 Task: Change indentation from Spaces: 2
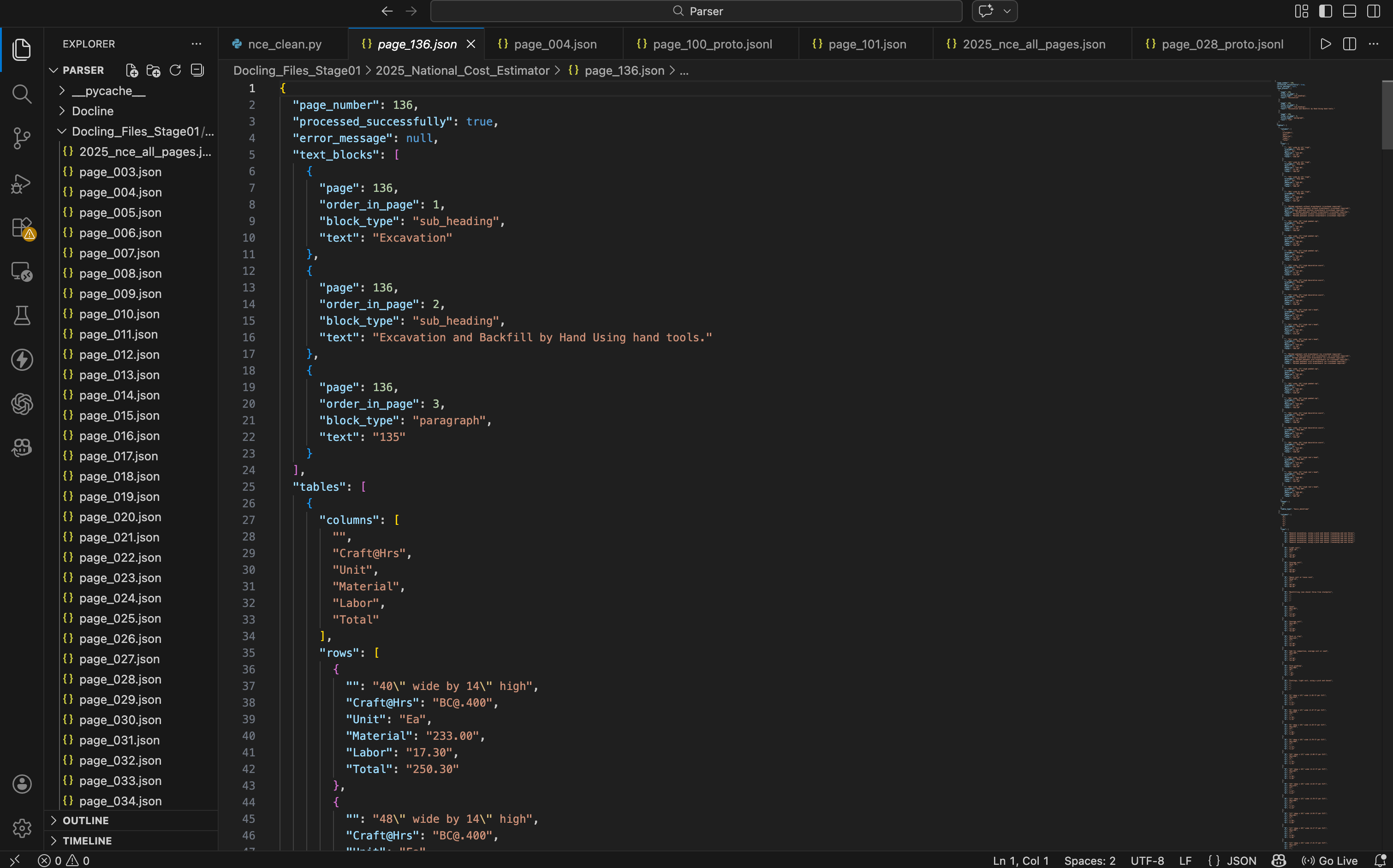pos(1089,861)
